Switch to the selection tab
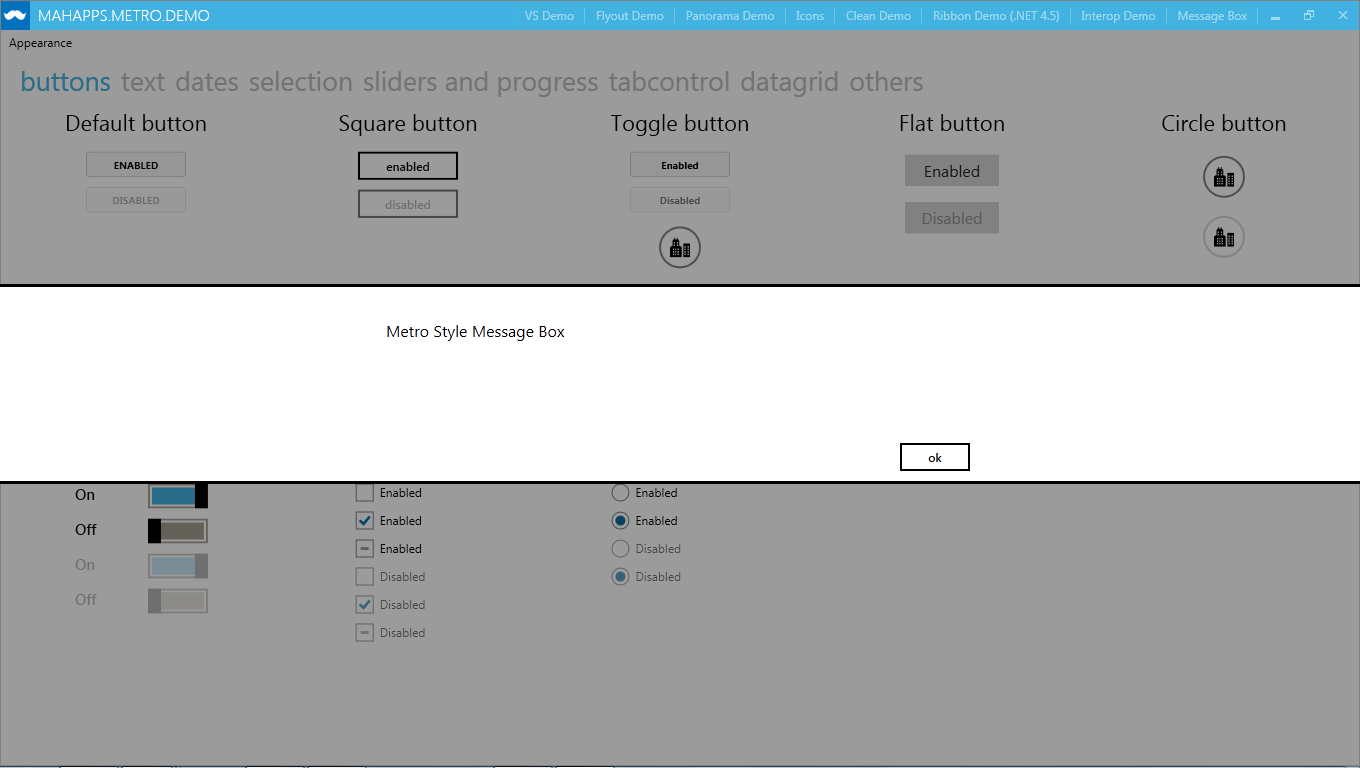This screenshot has height=768, width=1360. pos(301,82)
